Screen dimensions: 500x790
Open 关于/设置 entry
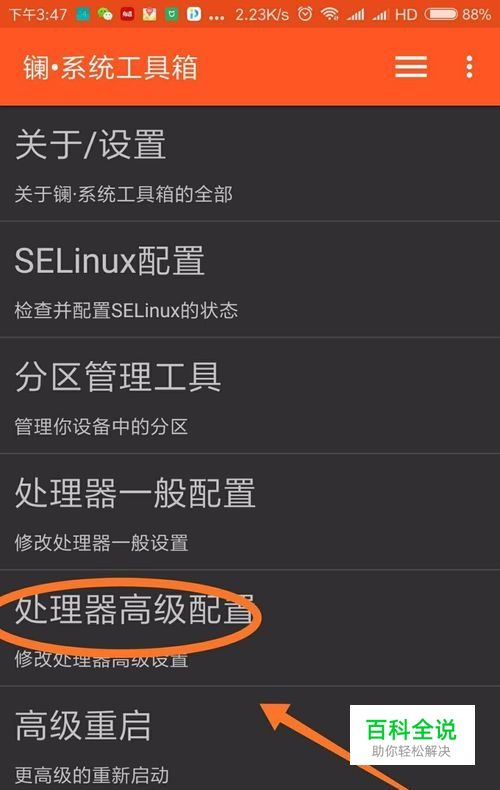click(250, 164)
